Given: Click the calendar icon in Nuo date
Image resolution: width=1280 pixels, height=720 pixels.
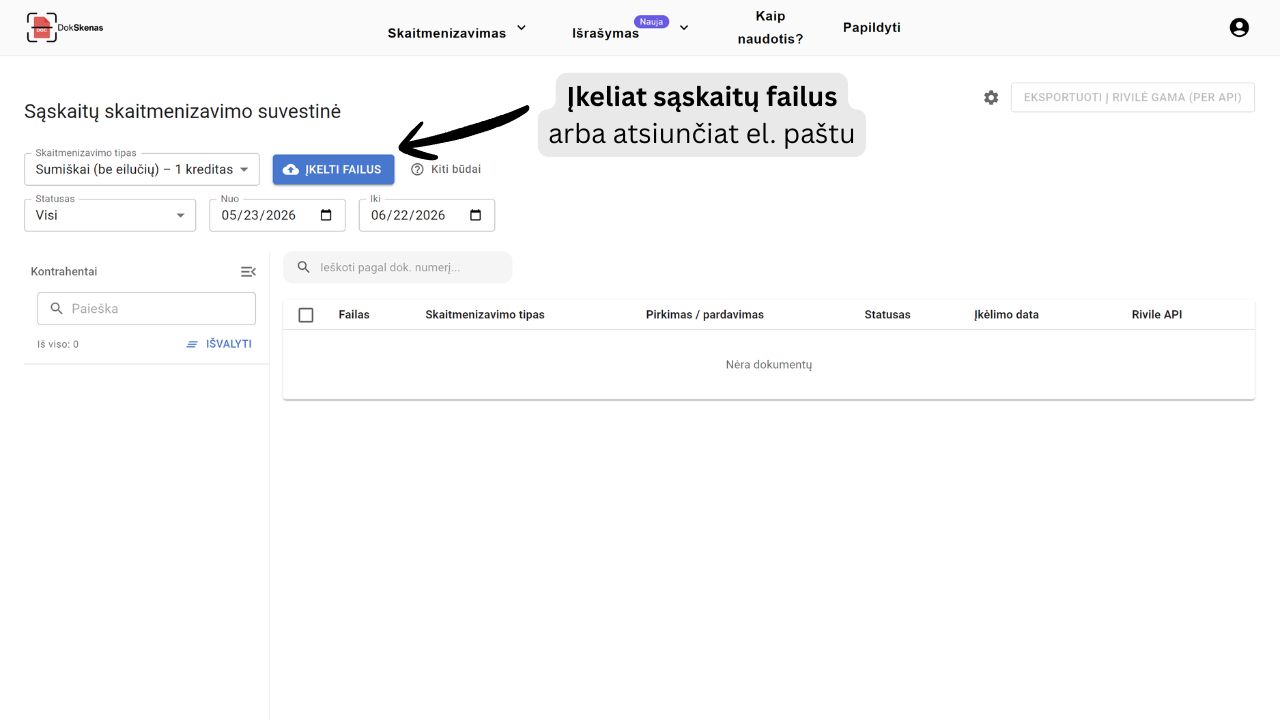Looking at the screenshot, I should pos(326,215).
